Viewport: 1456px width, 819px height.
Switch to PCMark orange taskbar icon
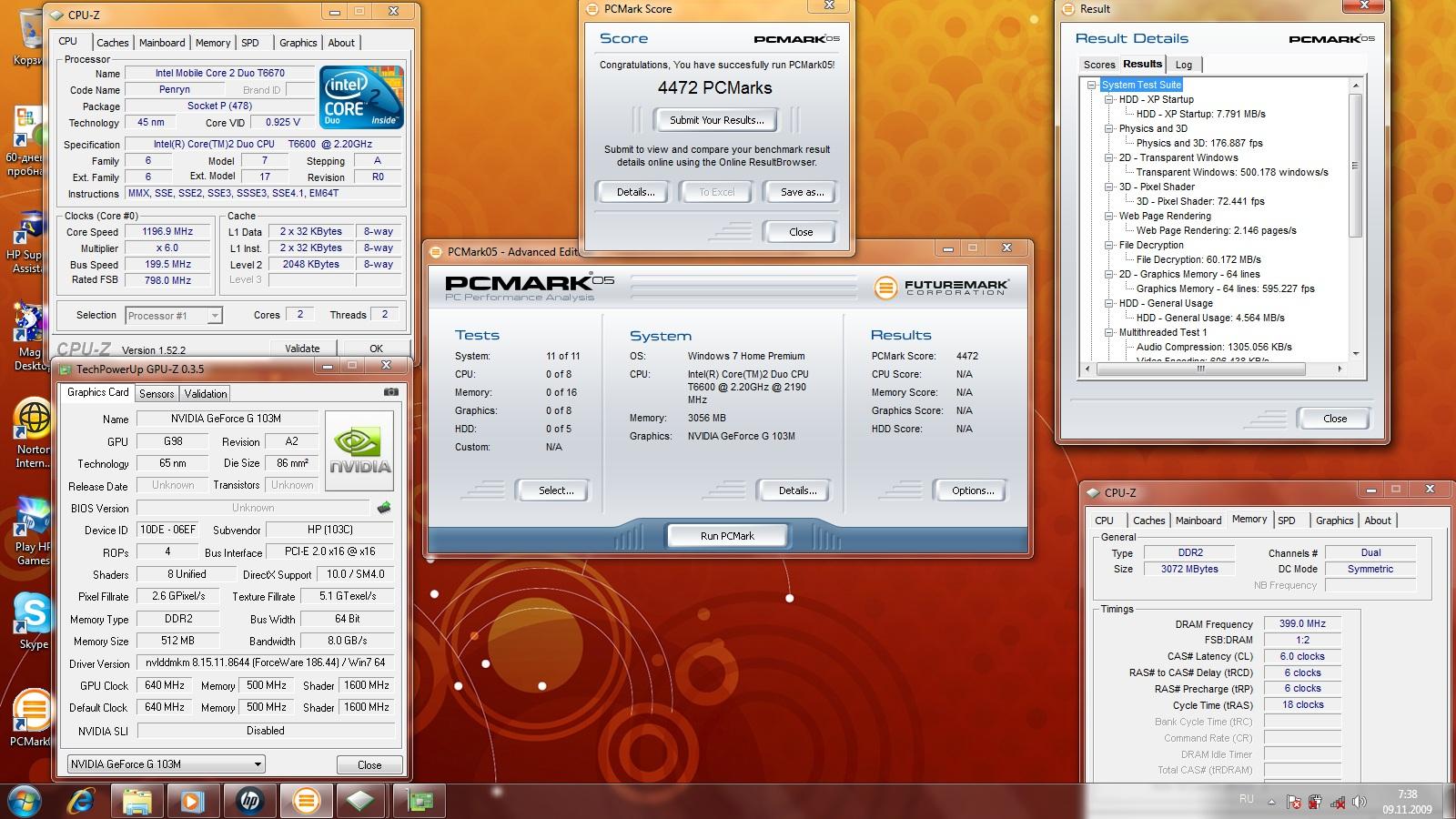point(306,801)
